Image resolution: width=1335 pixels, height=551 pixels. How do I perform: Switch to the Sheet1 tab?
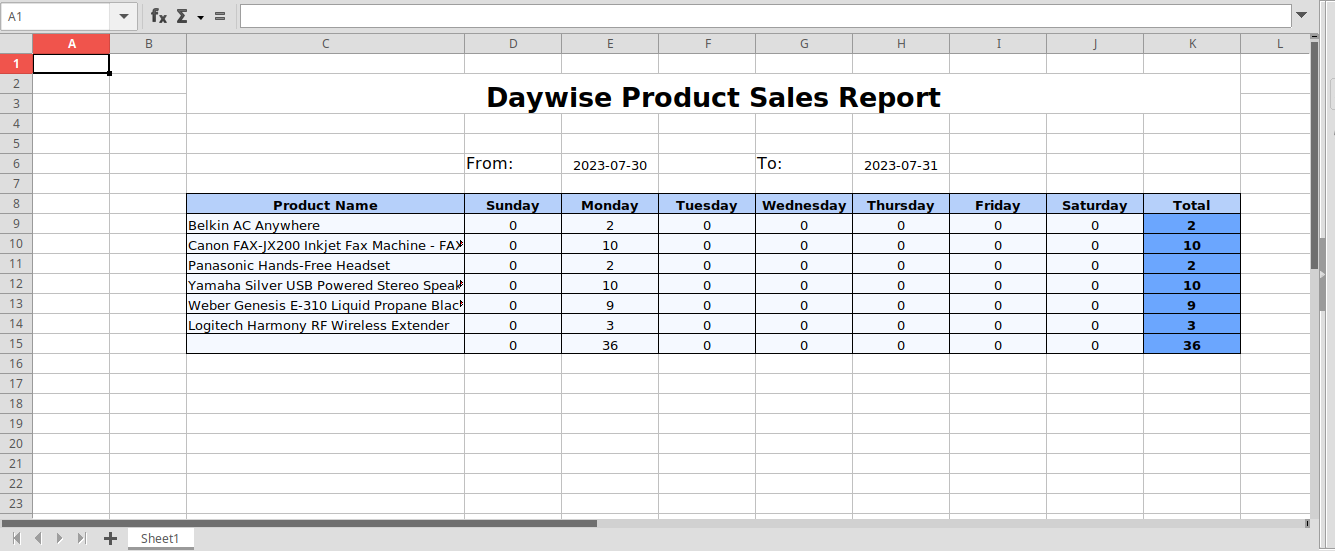point(160,538)
